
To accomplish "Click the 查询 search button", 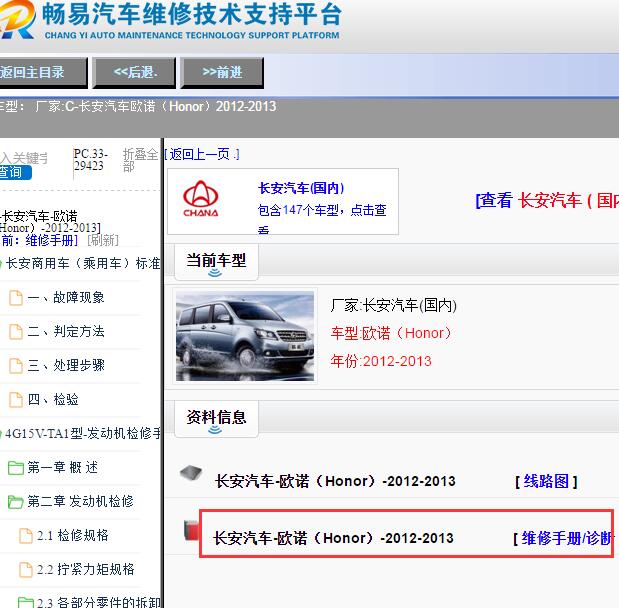I will coord(15,173).
